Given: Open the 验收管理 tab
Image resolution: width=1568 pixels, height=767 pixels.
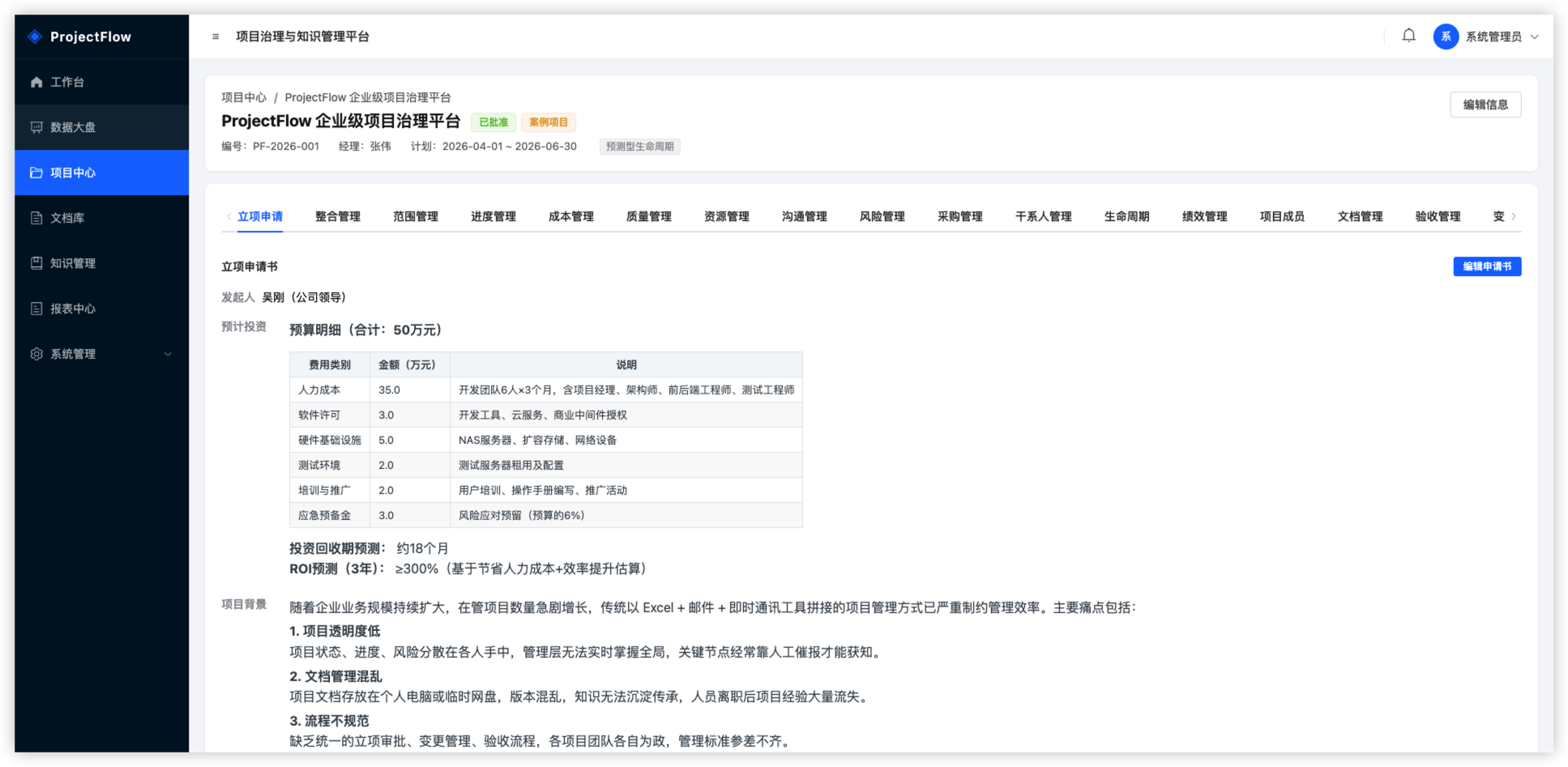Looking at the screenshot, I should (x=1438, y=216).
